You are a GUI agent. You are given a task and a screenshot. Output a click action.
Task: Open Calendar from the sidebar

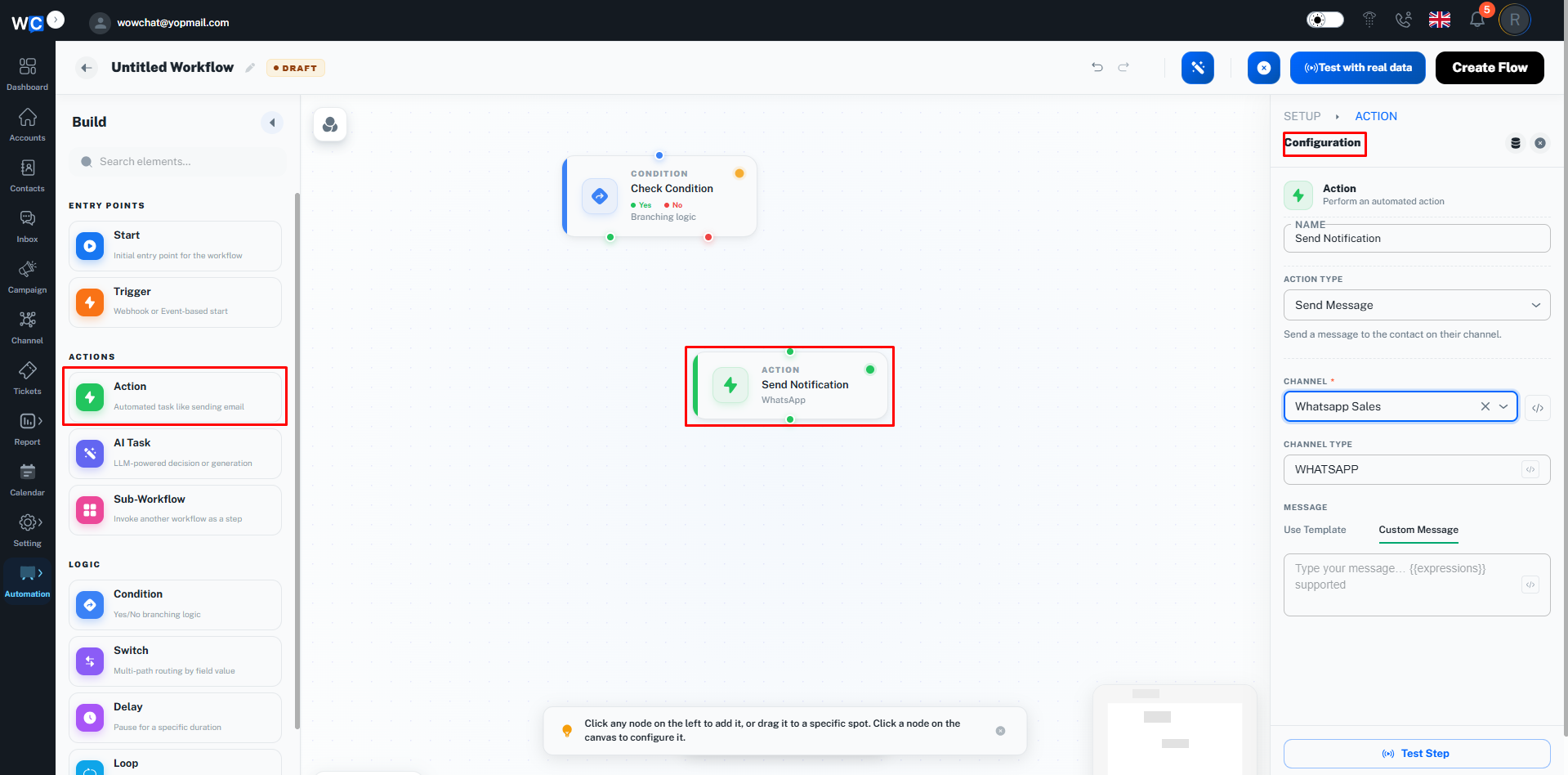click(x=28, y=479)
